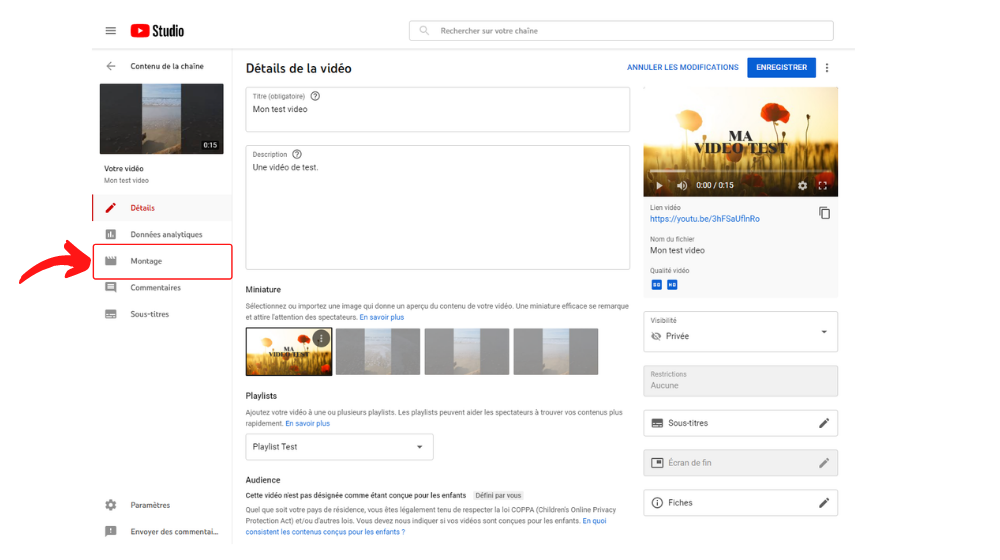Screen dimensions: 1000x560
Task: Open the link about children's content
Action: [x=426, y=526]
